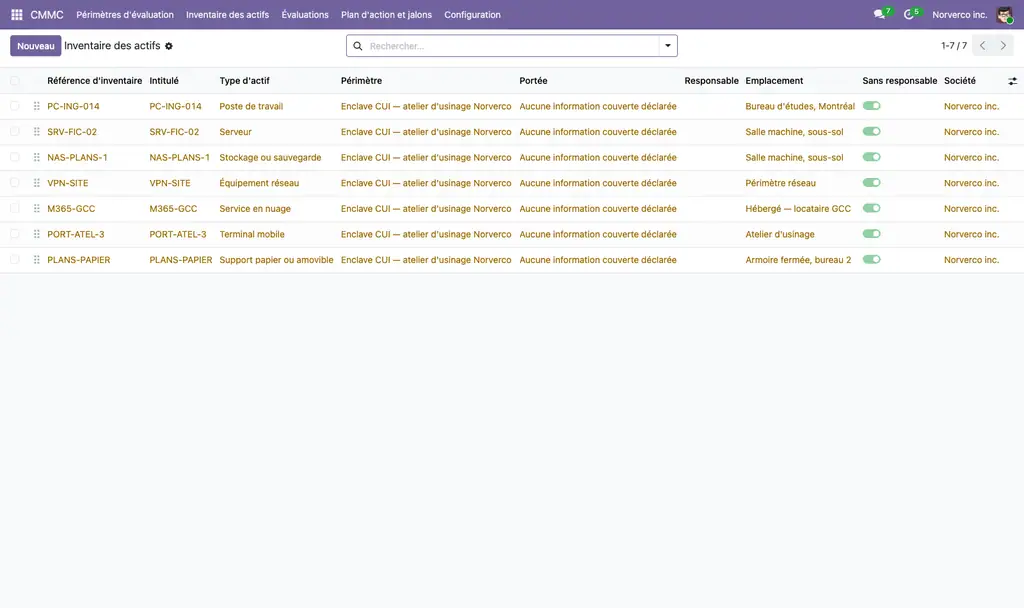
Task: Click the gear icon beside Inventaire des actifs
Action: click(168, 46)
